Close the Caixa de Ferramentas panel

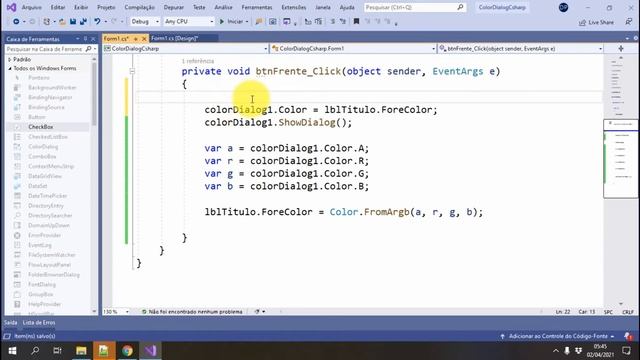point(93,39)
